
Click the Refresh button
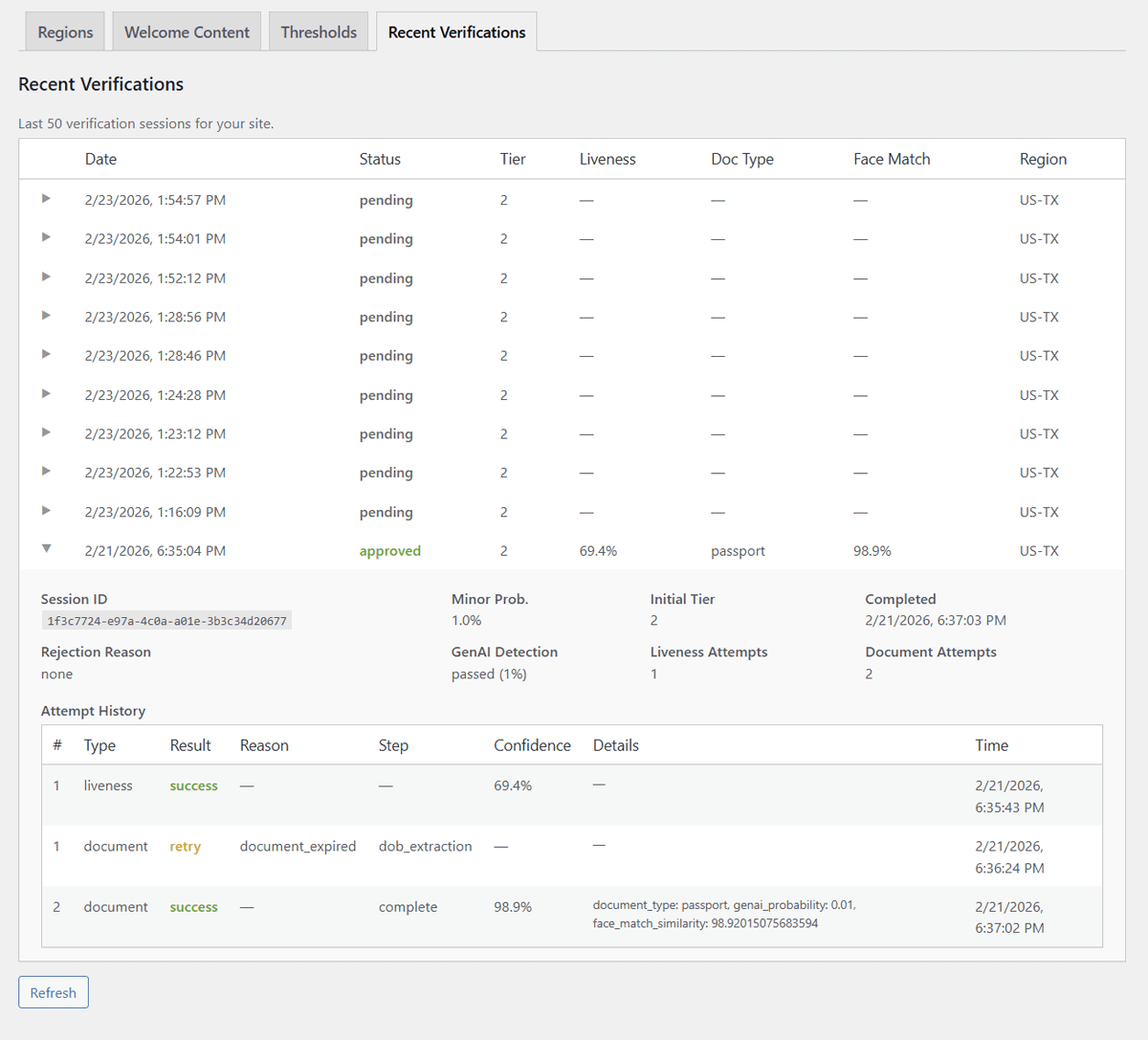pyautogui.click(x=54, y=992)
